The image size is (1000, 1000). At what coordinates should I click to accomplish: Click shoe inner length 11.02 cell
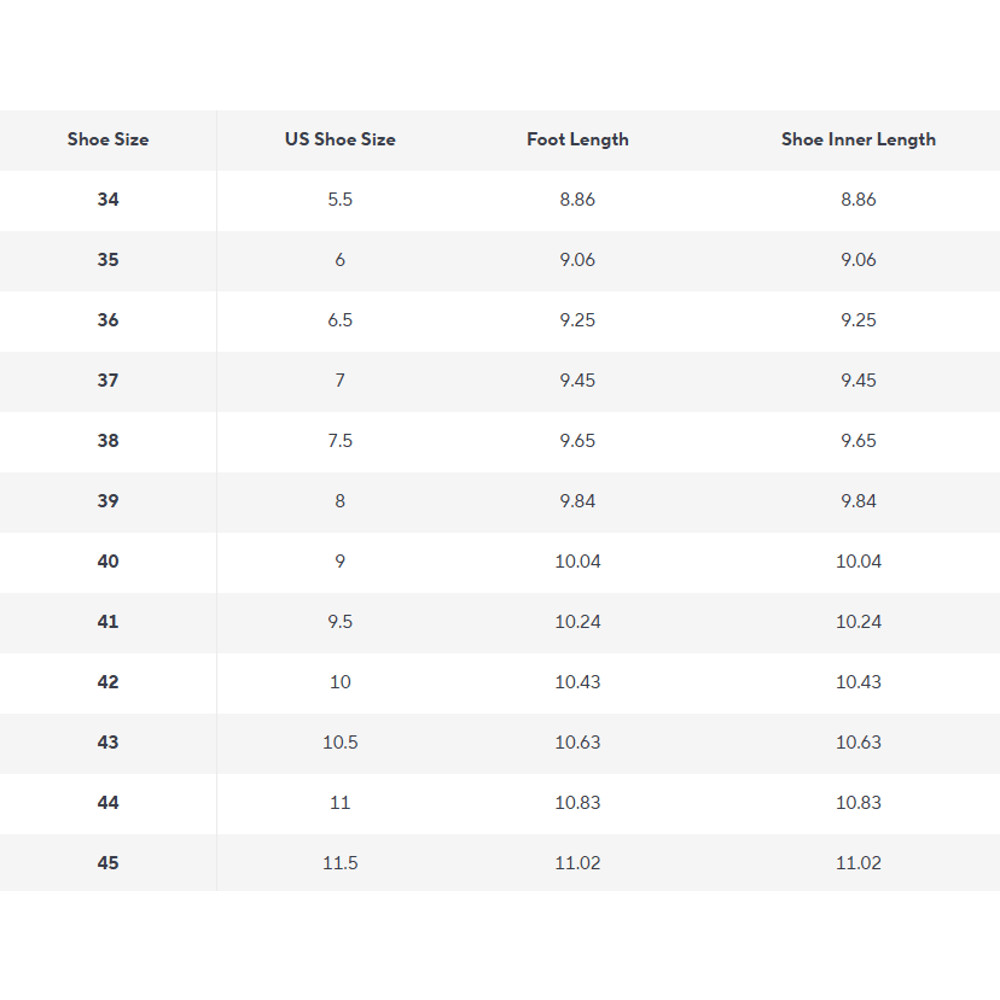point(858,863)
